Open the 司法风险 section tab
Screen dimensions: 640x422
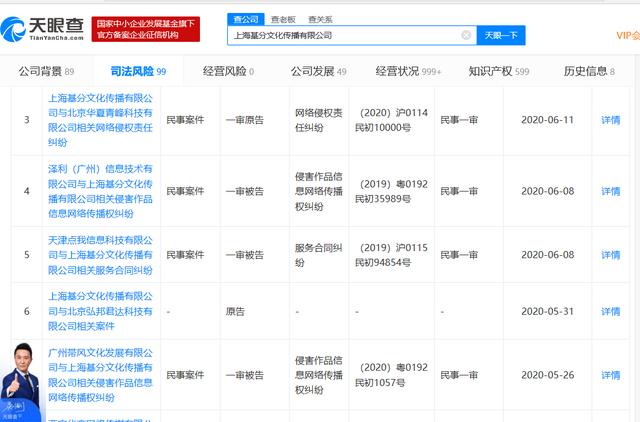[x=138, y=71]
